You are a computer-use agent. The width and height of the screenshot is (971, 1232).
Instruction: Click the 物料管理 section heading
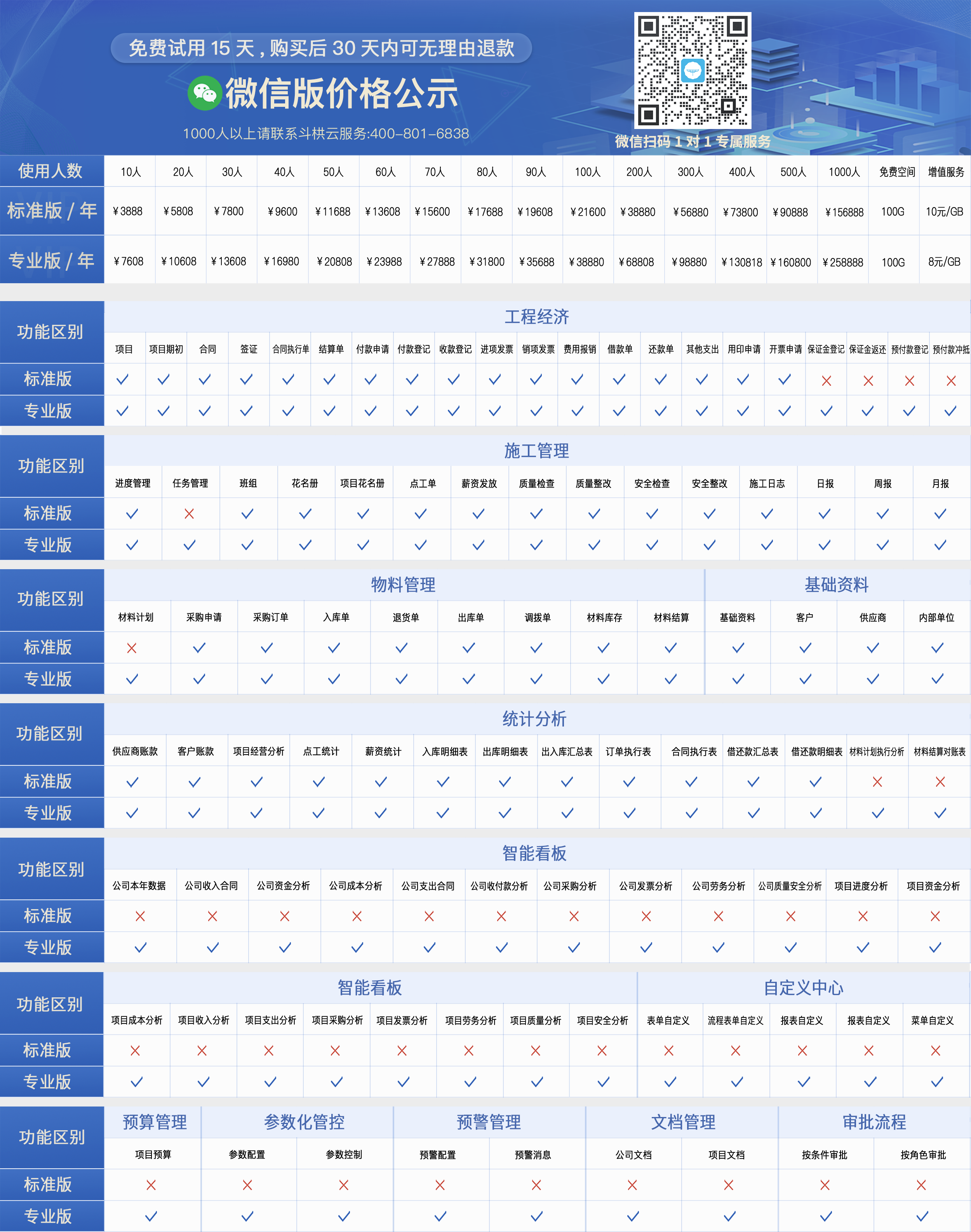click(403, 585)
